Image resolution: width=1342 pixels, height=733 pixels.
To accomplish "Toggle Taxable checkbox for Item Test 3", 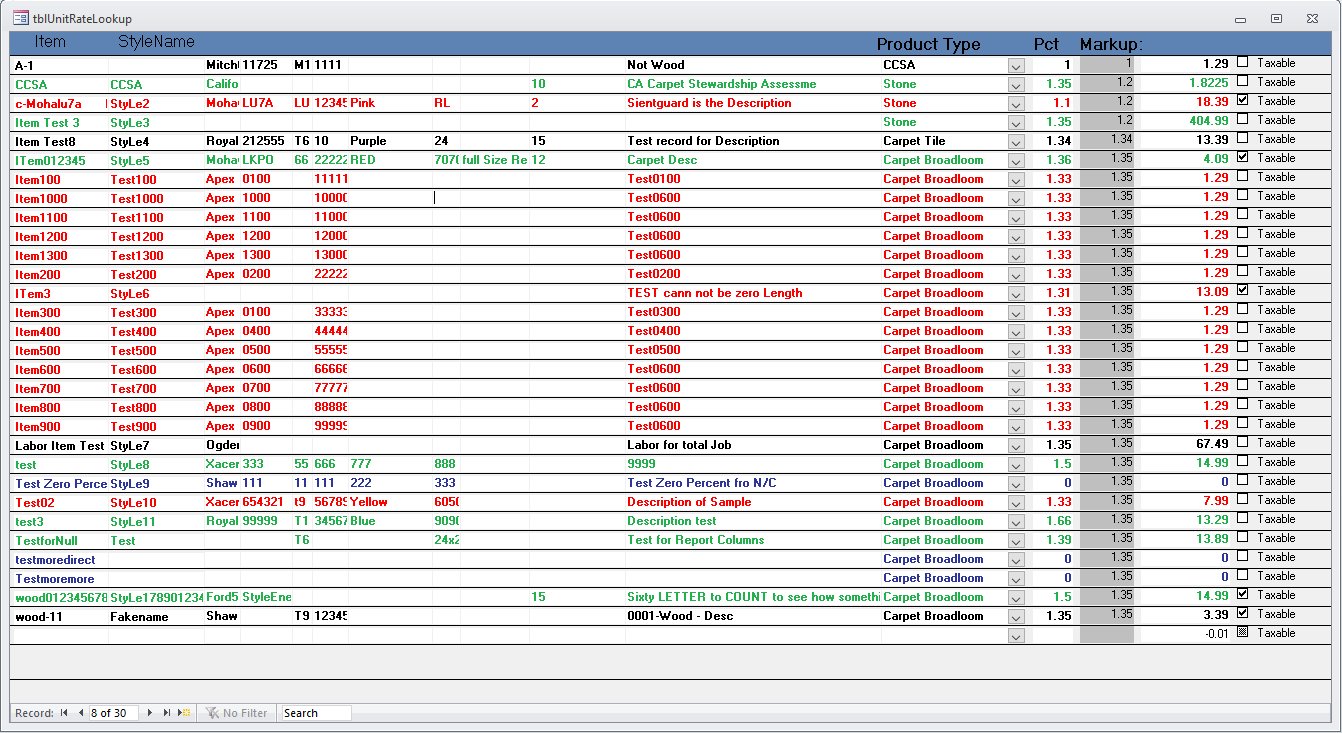I will [x=1243, y=119].
